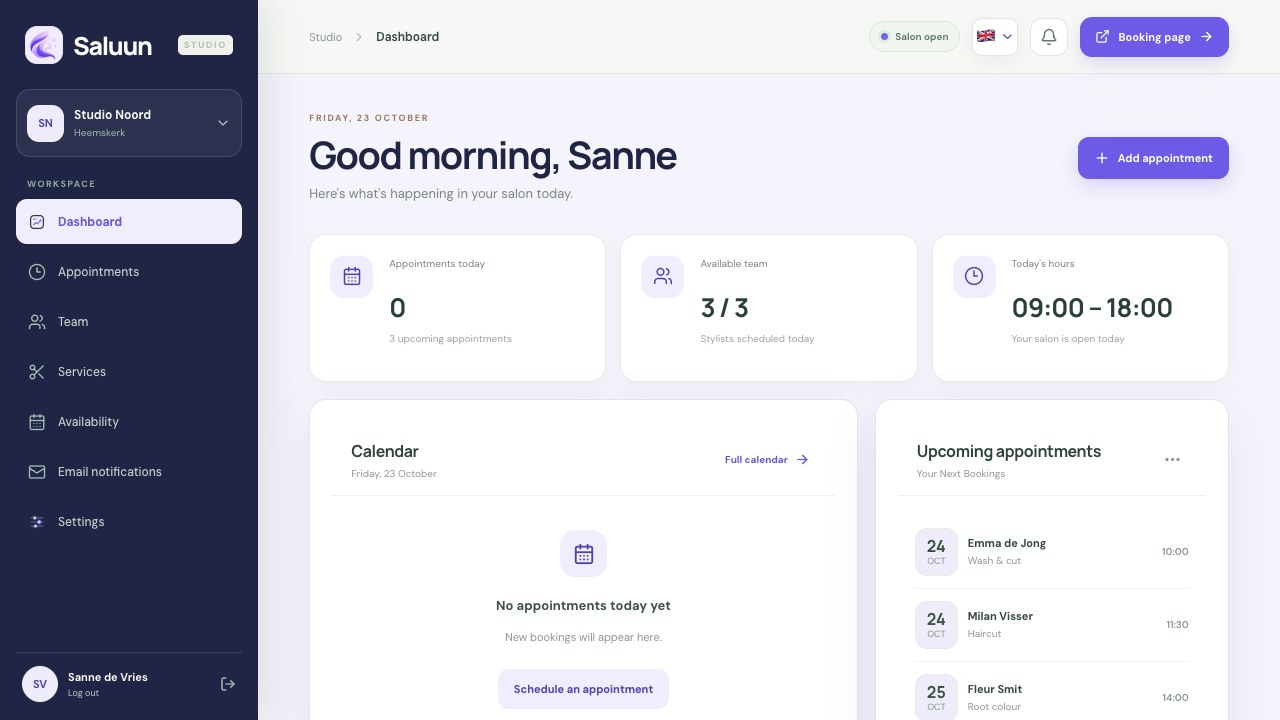
Task: Click the Salon open status badge
Action: (914, 37)
